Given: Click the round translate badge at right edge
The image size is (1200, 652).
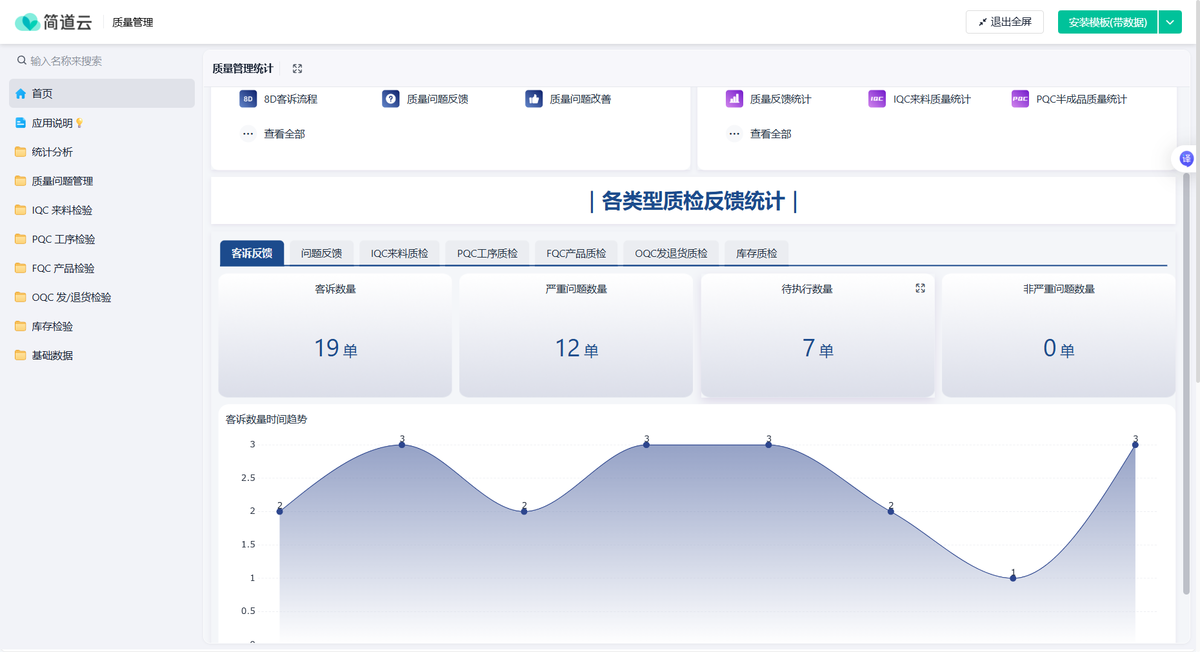Looking at the screenshot, I should point(1186,158).
